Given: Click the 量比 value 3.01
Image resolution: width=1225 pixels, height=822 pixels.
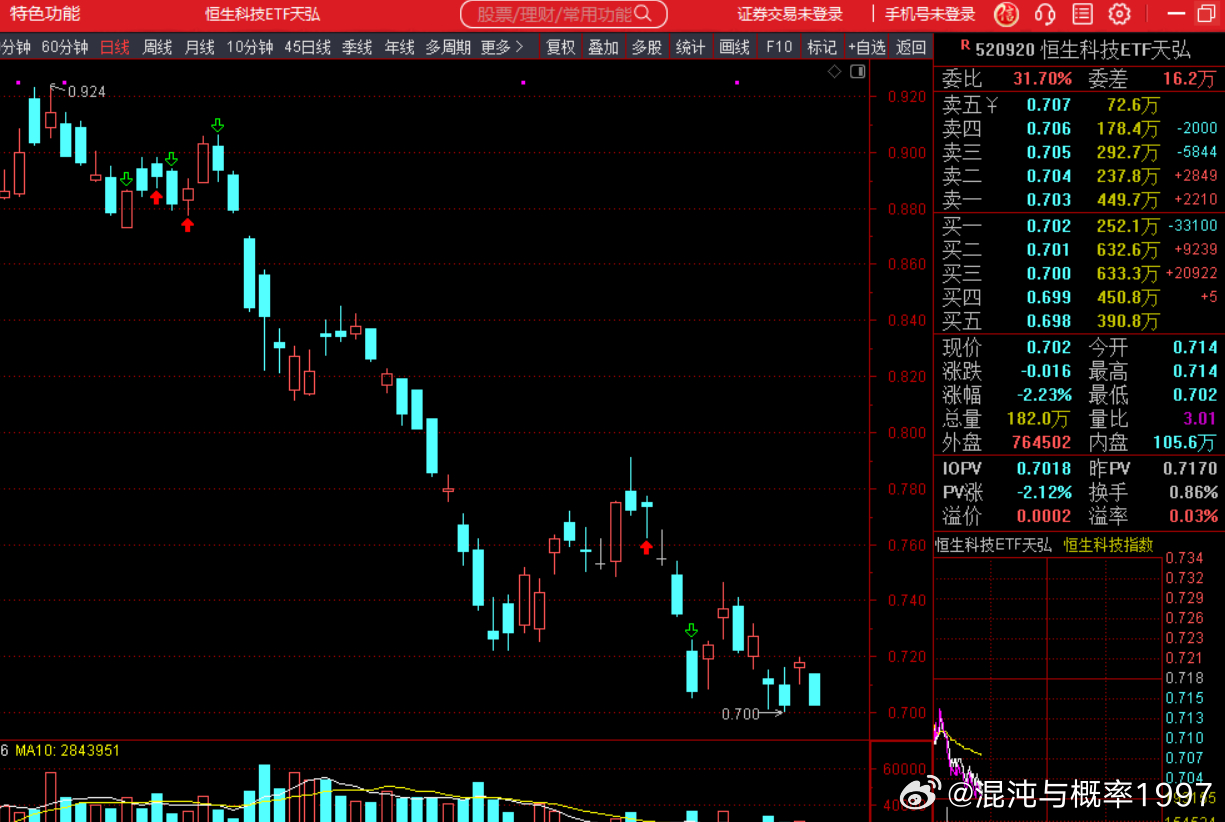Looking at the screenshot, I should 1201,419.
